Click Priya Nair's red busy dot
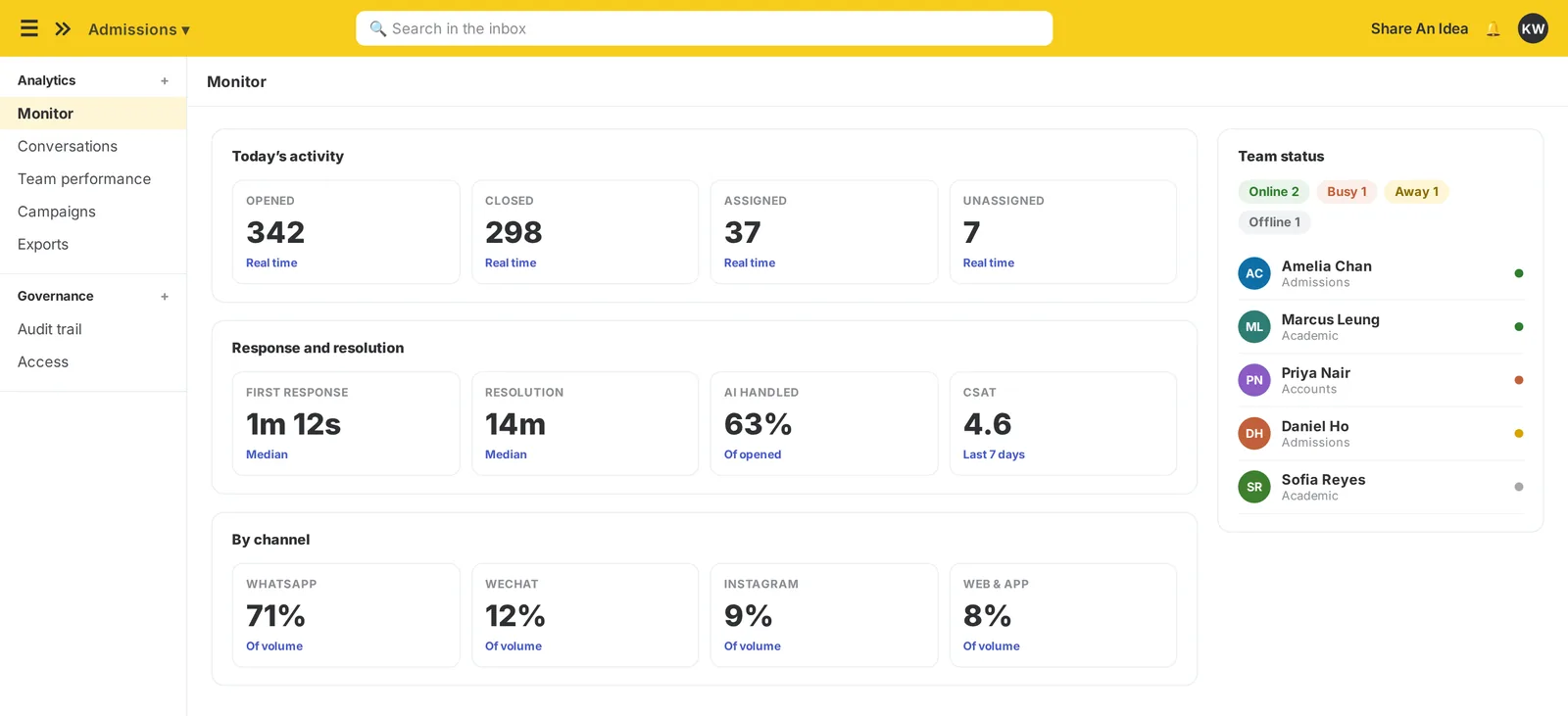 1519,380
